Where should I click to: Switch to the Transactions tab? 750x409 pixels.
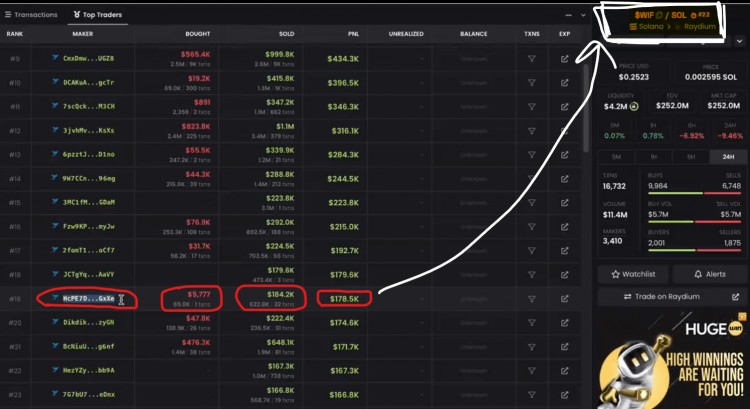[30, 15]
